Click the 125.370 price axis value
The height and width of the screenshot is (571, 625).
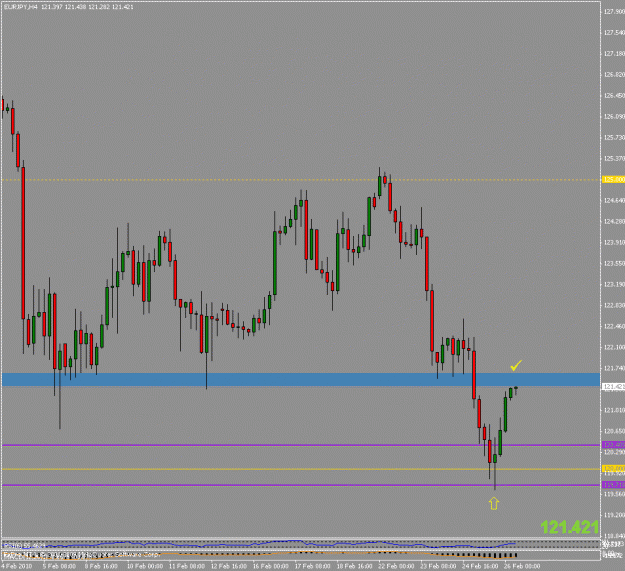tap(614, 159)
